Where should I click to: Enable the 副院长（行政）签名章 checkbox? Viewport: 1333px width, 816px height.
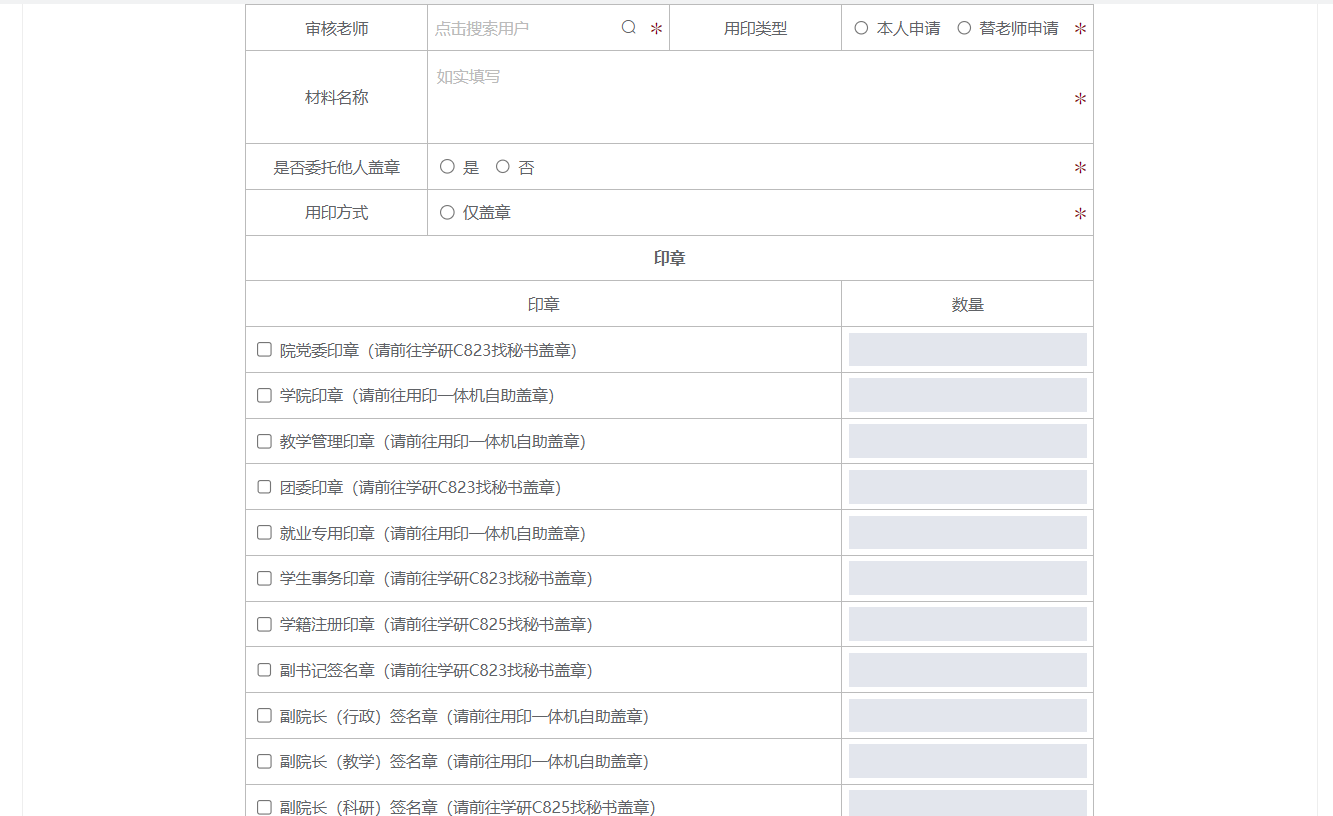[x=264, y=715]
